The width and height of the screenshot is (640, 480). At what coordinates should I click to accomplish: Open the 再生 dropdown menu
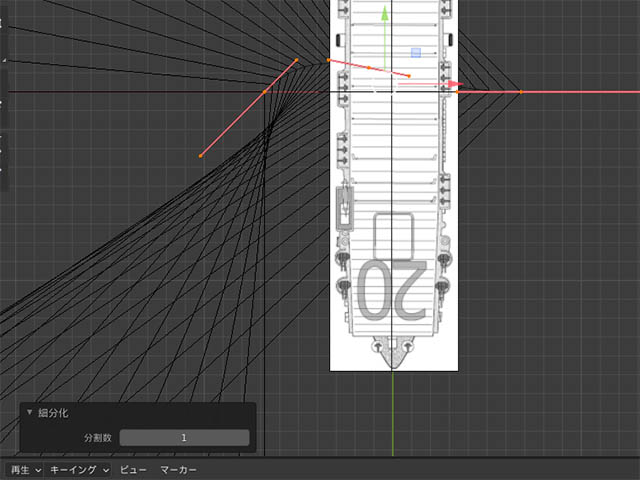(x=25, y=470)
